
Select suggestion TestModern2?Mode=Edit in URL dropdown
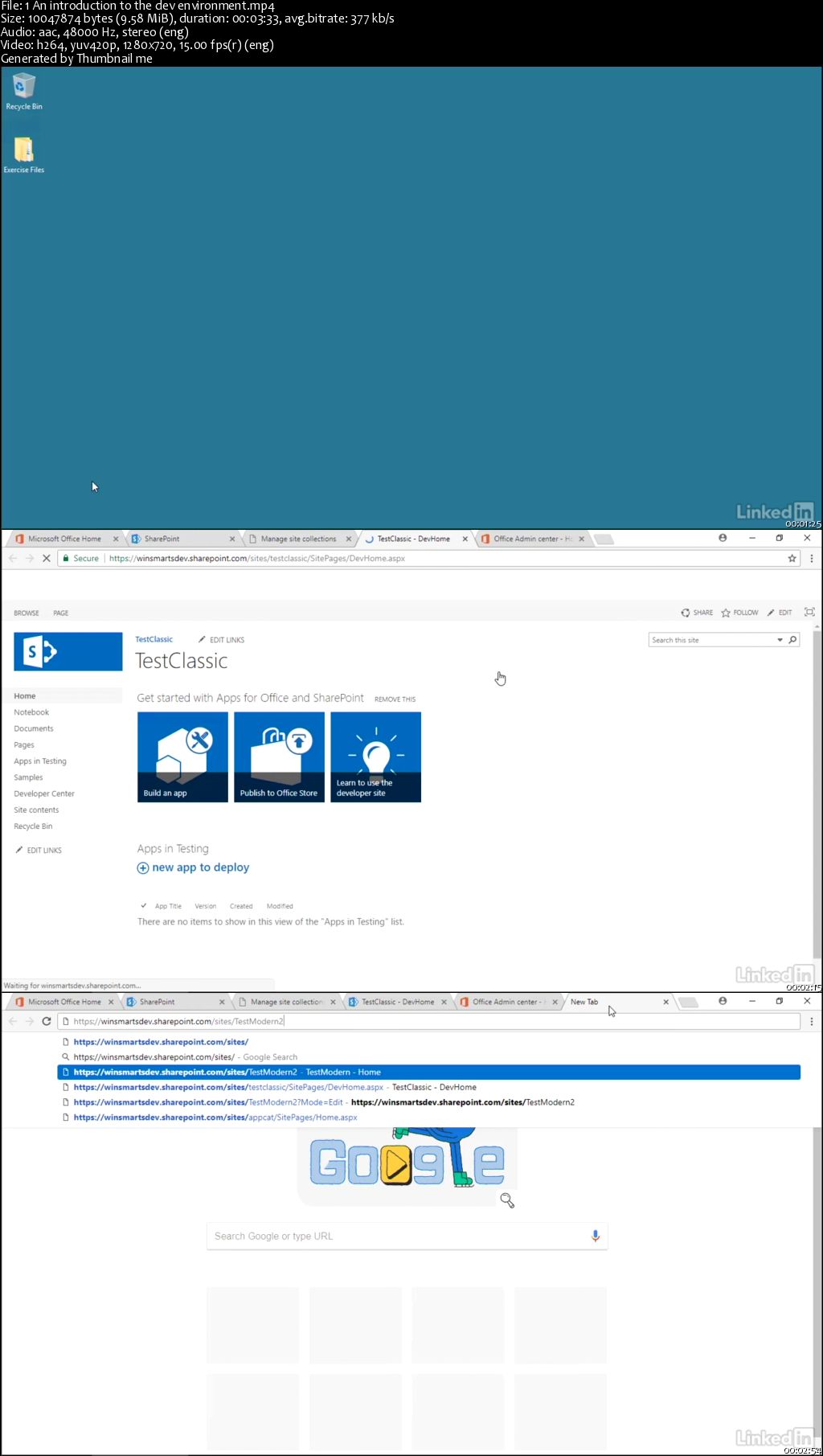(428, 1102)
